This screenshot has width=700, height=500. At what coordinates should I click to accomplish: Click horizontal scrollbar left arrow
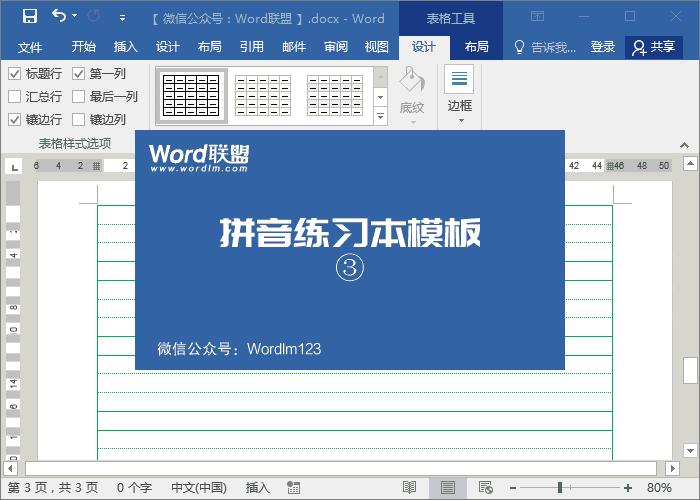[x=10, y=469]
